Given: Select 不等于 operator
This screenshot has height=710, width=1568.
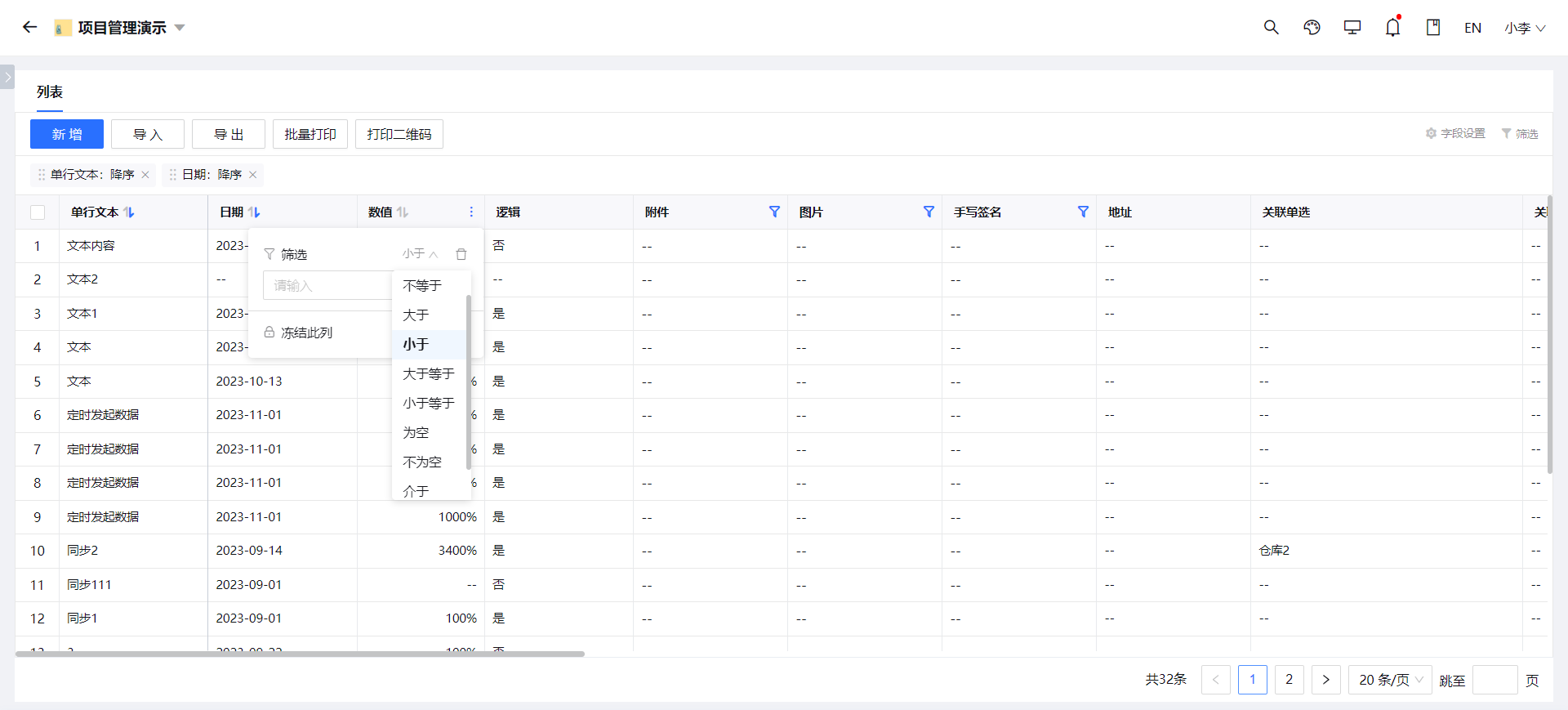Looking at the screenshot, I should 429,285.
